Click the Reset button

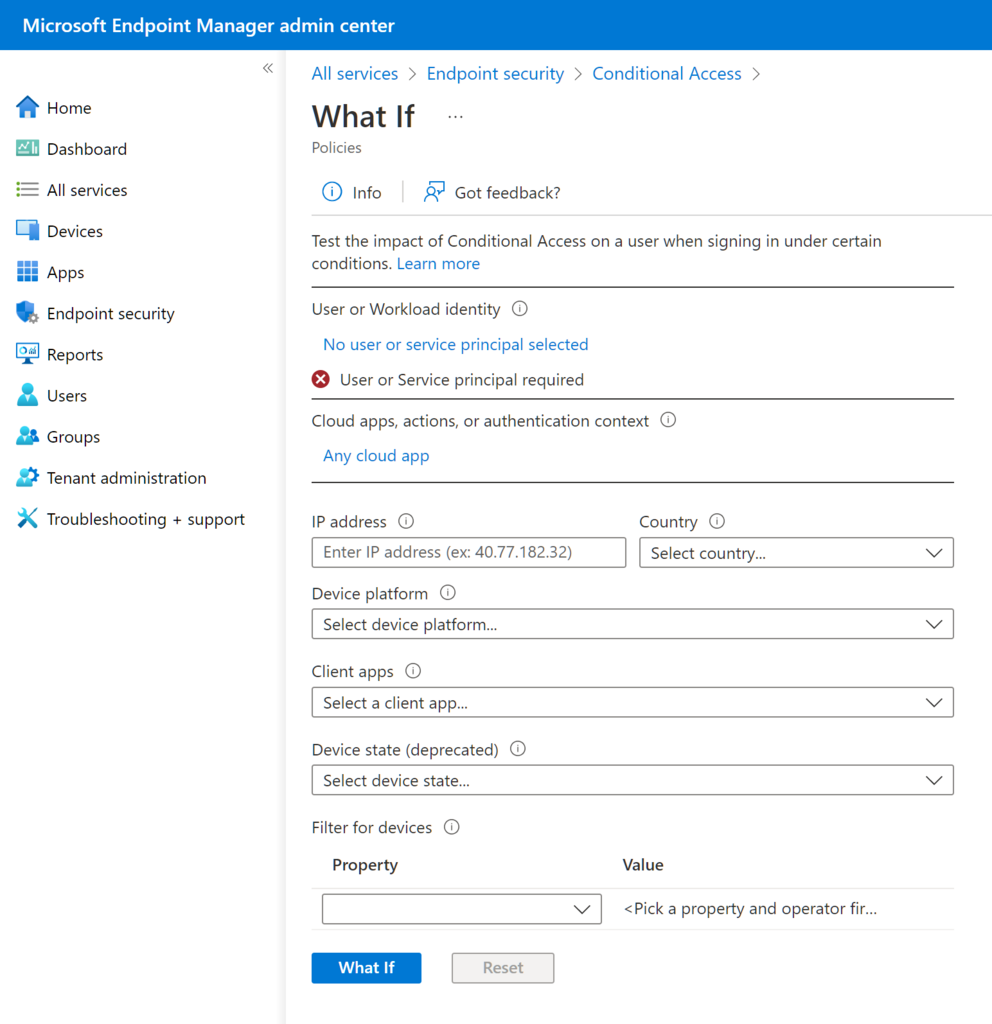click(x=503, y=968)
